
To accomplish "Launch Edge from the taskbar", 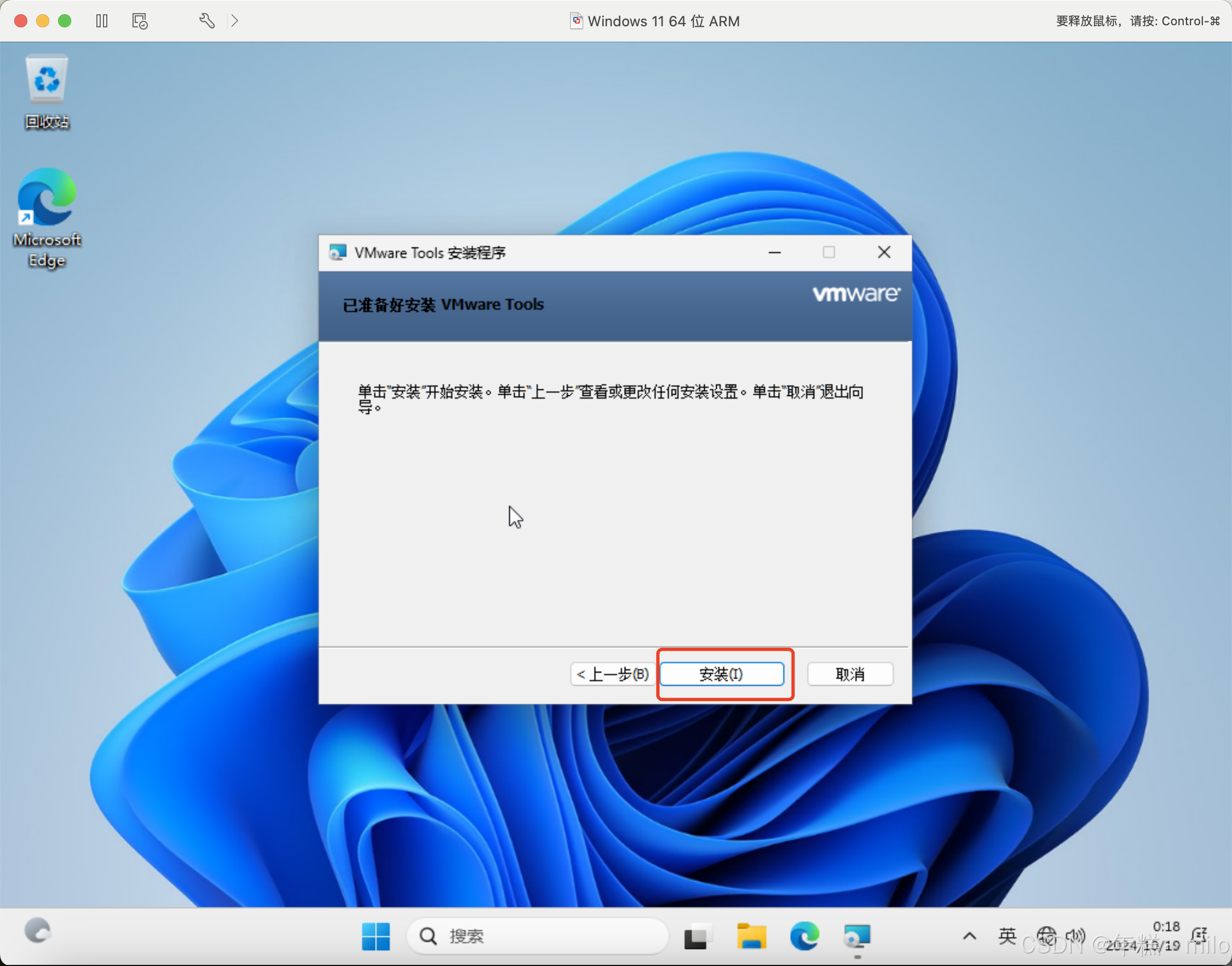I will pyautogui.click(x=804, y=936).
